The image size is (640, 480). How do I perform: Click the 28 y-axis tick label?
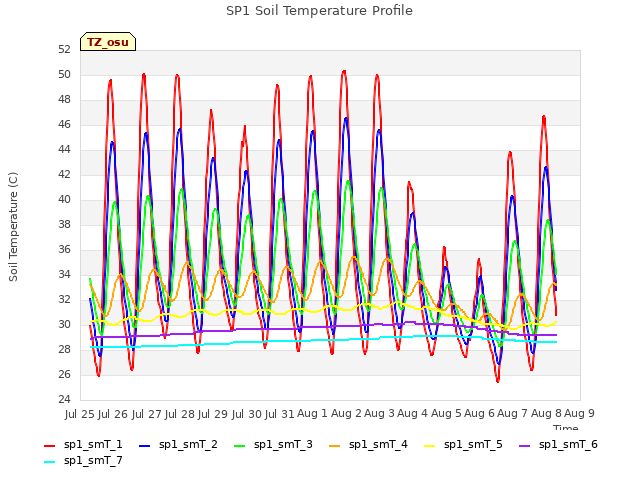point(64,349)
